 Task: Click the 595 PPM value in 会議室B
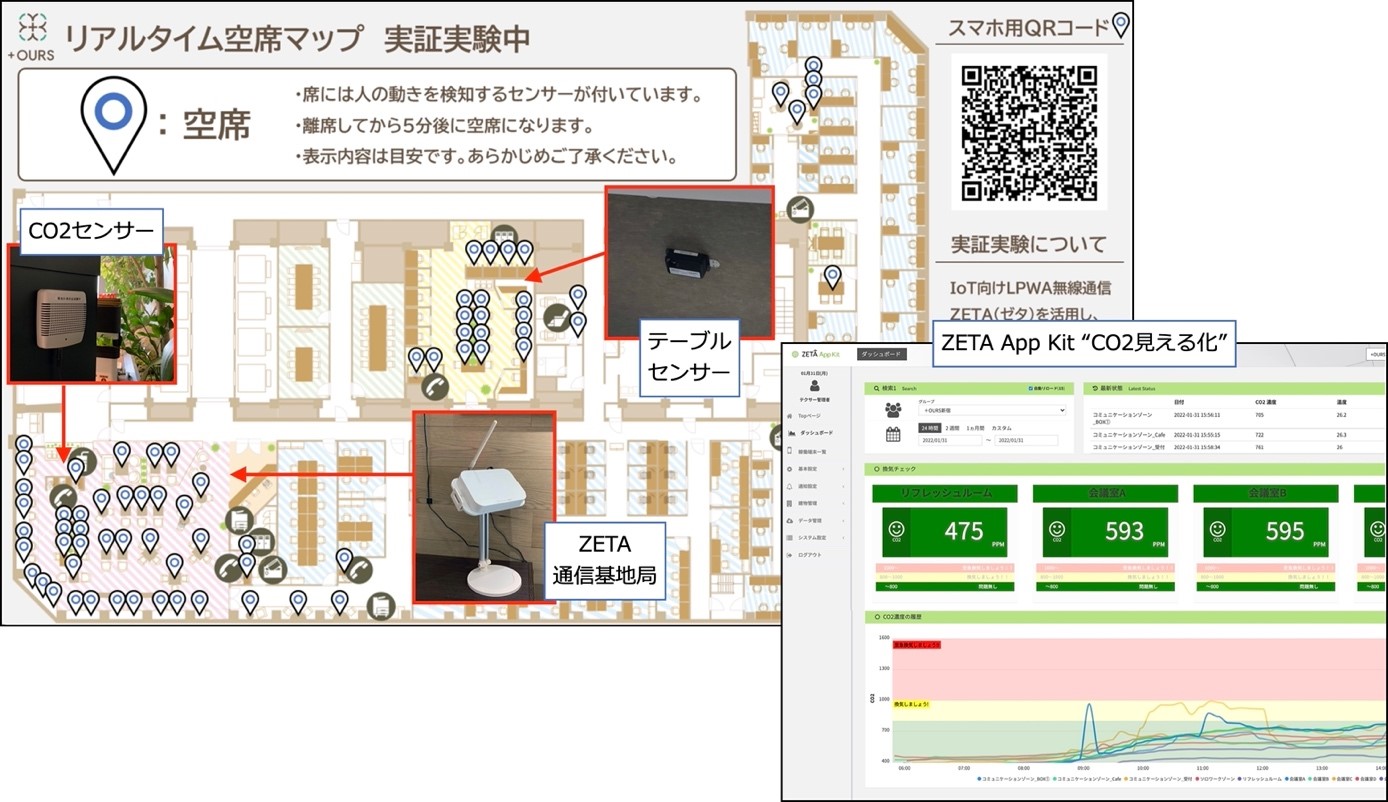pos(1286,531)
